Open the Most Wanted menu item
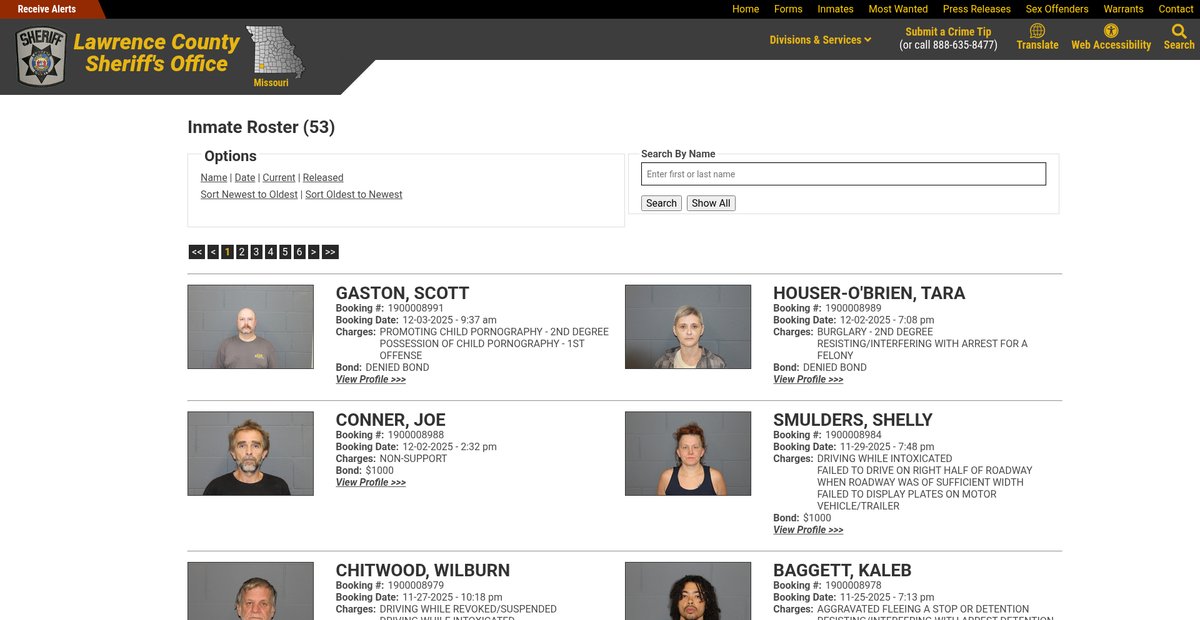Viewport: 1200px width, 620px height. click(x=898, y=9)
